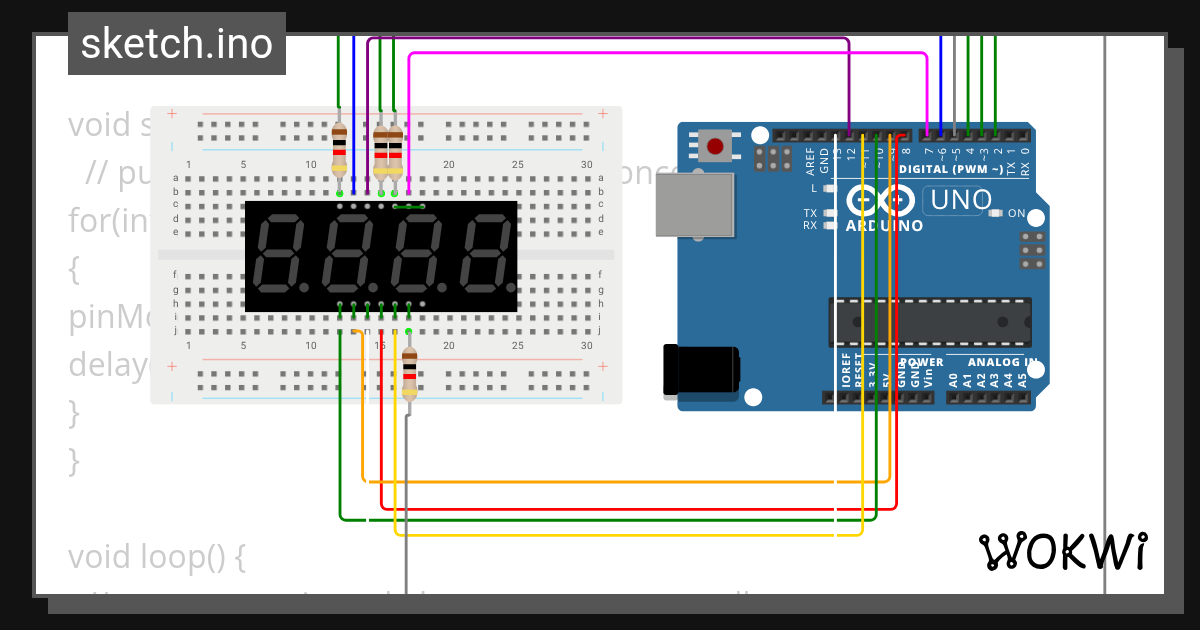This screenshot has width=1200, height=630.
Task: Click the UNO label on the board
Action: 957,201
